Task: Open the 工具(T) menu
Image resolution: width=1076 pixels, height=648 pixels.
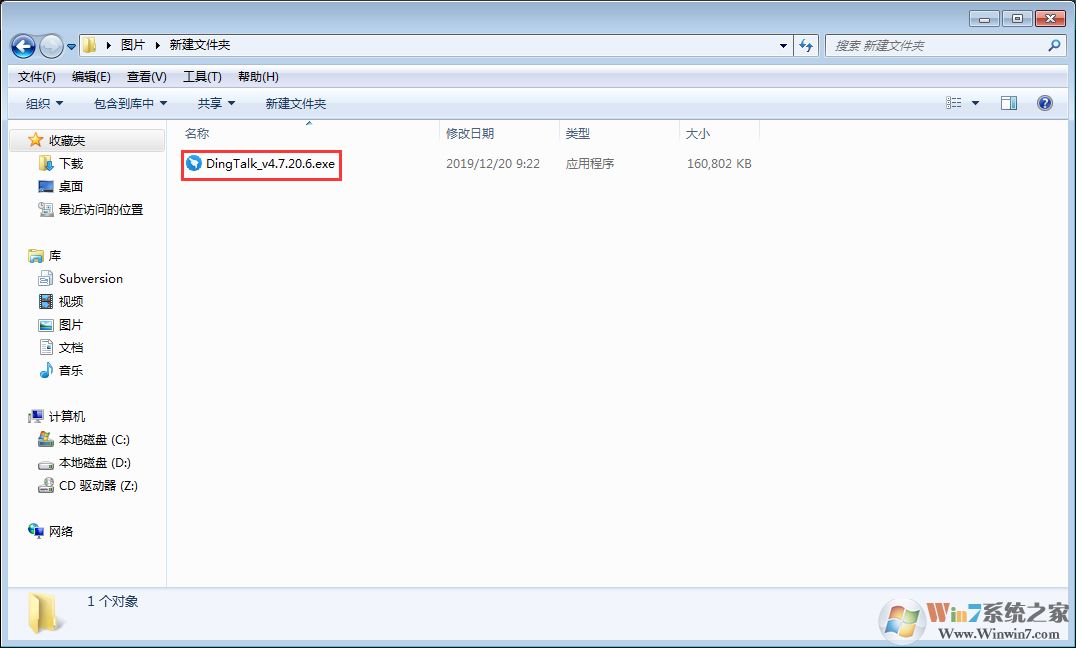Action: (x=203, y=76)
